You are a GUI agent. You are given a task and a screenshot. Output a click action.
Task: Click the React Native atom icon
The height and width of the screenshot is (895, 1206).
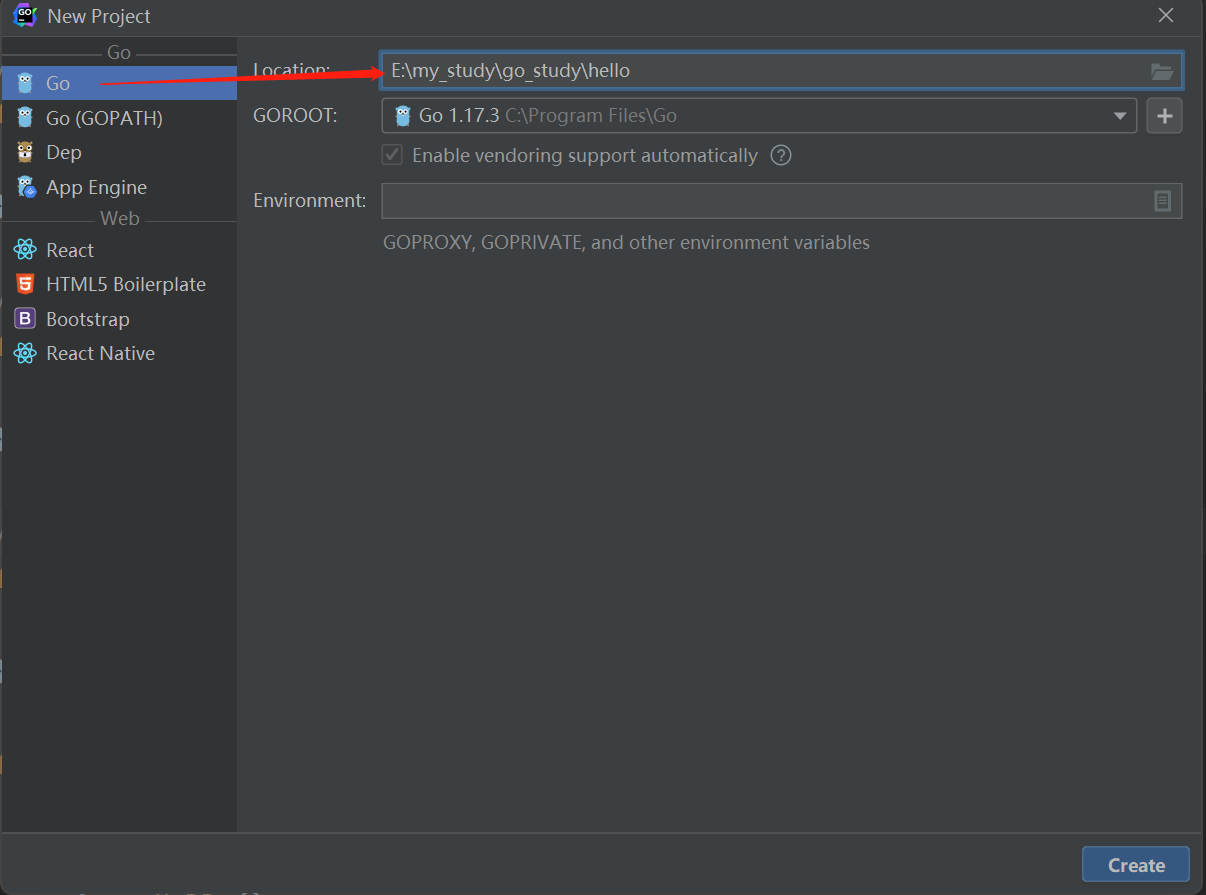(25, 353)
